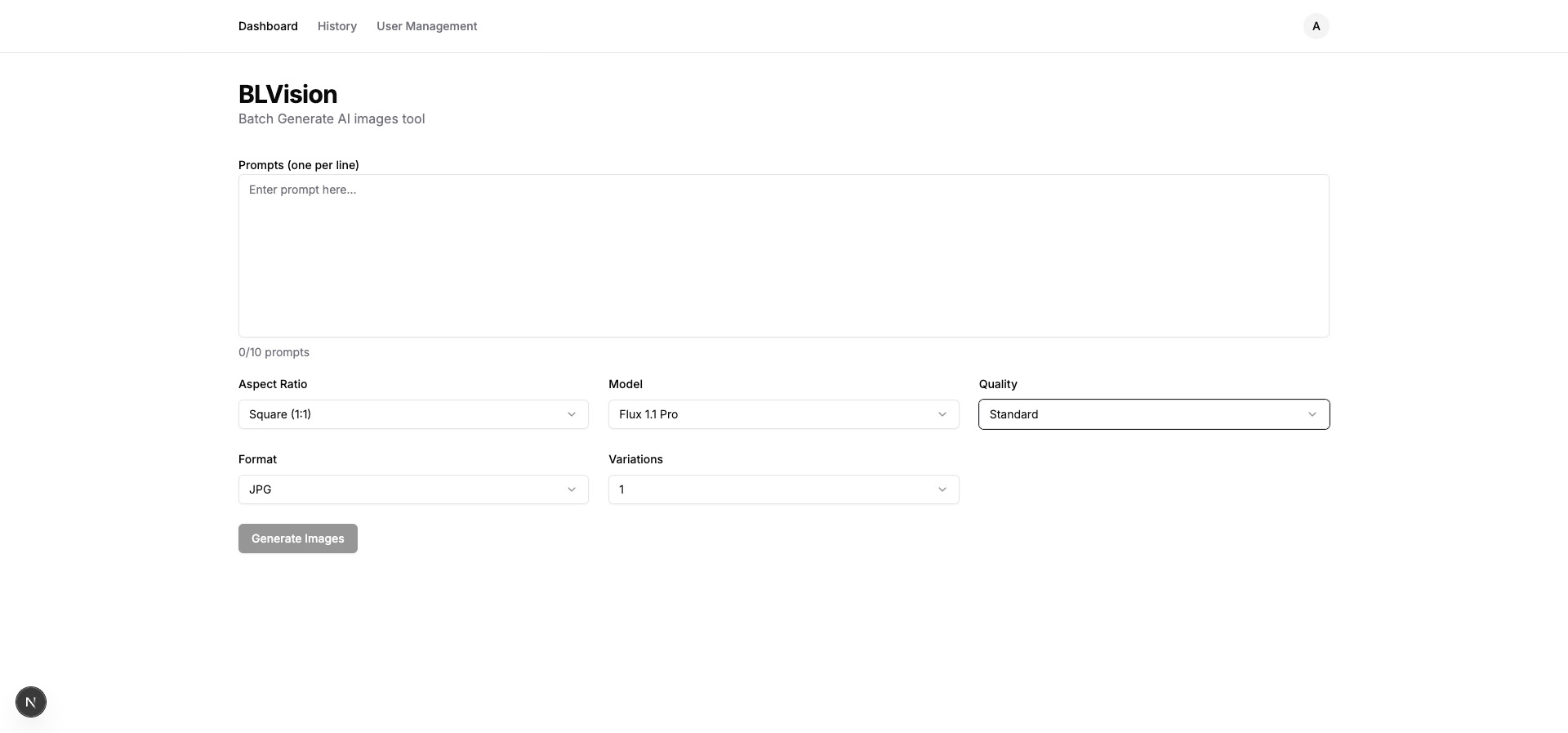
Task: Open the User Management tab
Action: coord(426,26)
